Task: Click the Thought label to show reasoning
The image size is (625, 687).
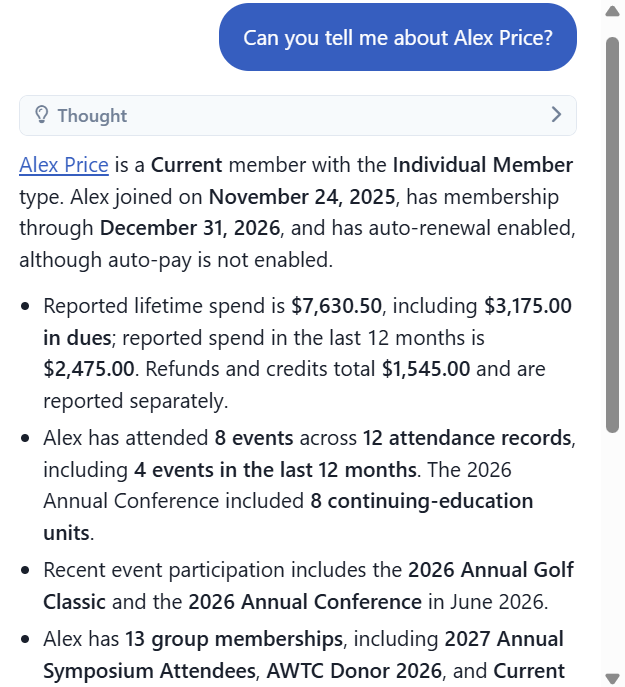Action: point(92,116)
